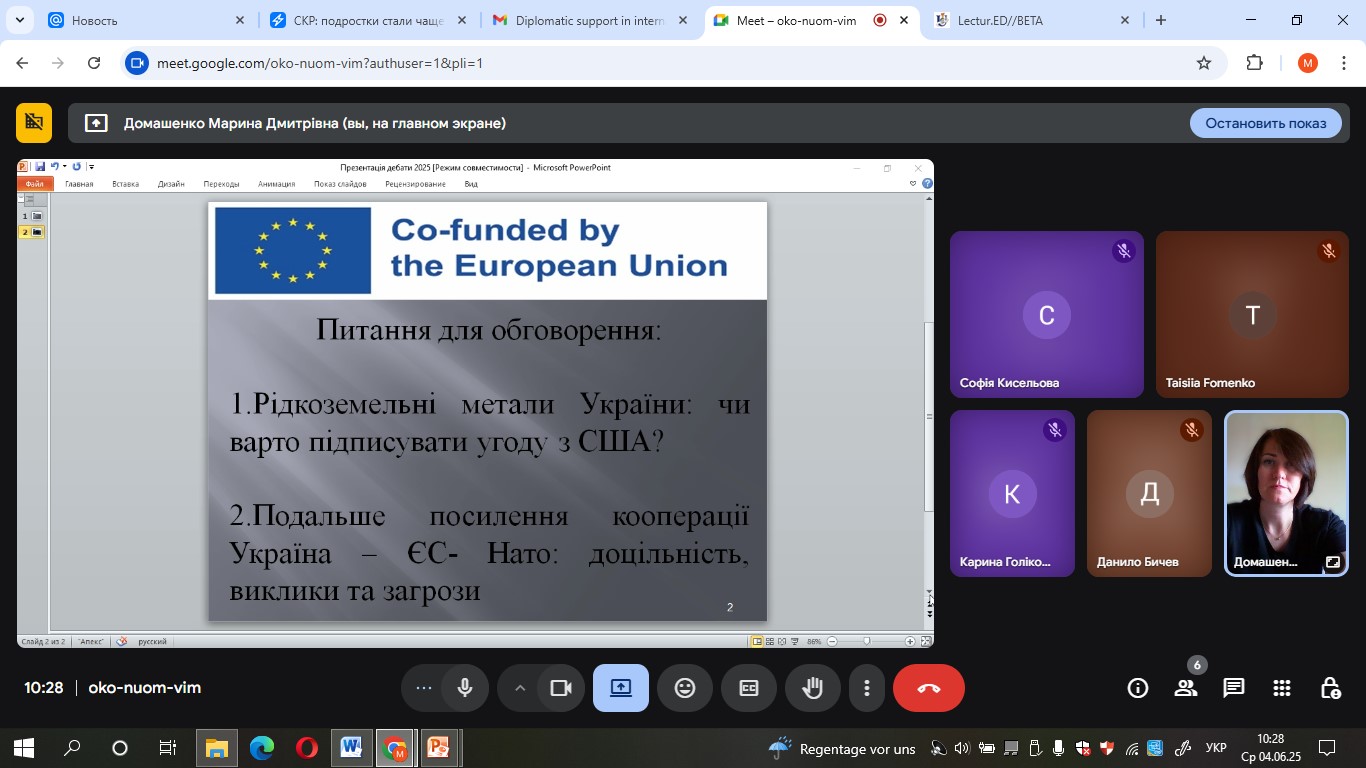Show the participants list
Screen dimensions: 1366x768
(1186, 688)
